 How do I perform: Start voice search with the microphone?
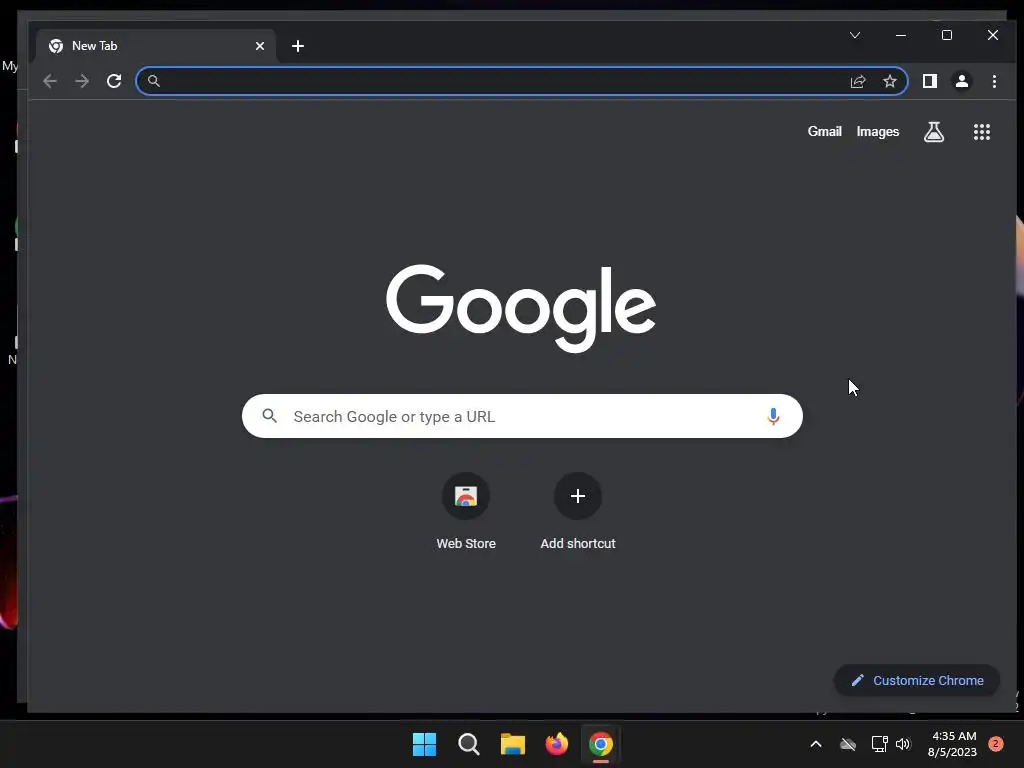773,416
